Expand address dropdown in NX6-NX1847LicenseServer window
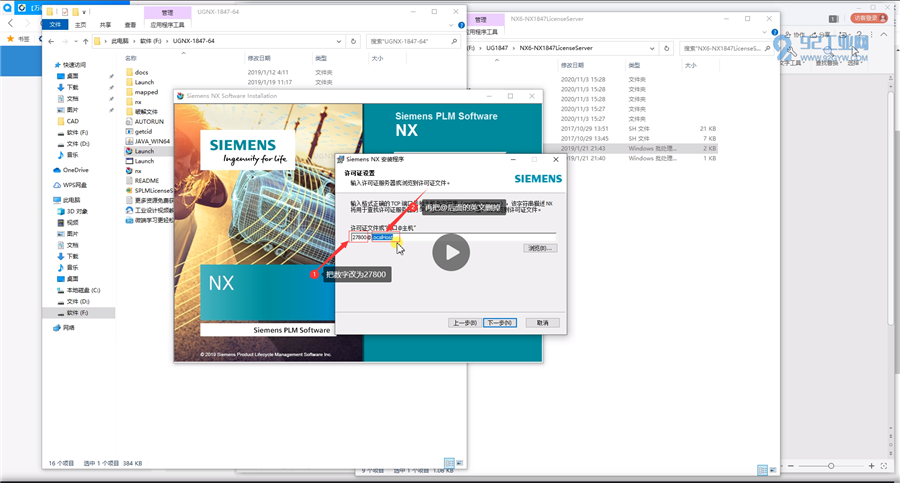The image size is (900, 483). click(x=652, y=48)
